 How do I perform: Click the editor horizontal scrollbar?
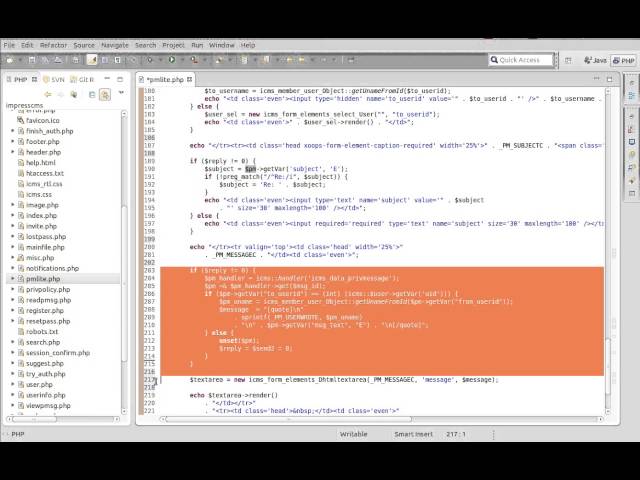(x=382, y=419)
